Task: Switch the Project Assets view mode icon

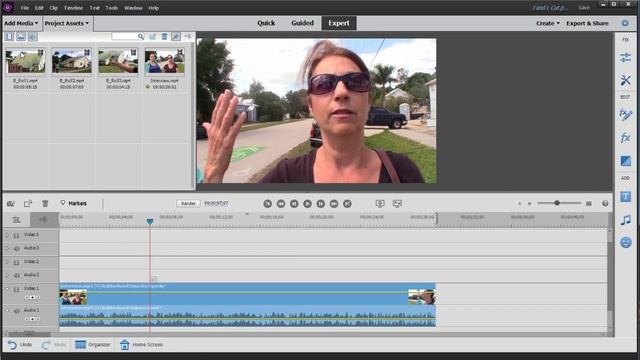Action: [x=176, y=37]
